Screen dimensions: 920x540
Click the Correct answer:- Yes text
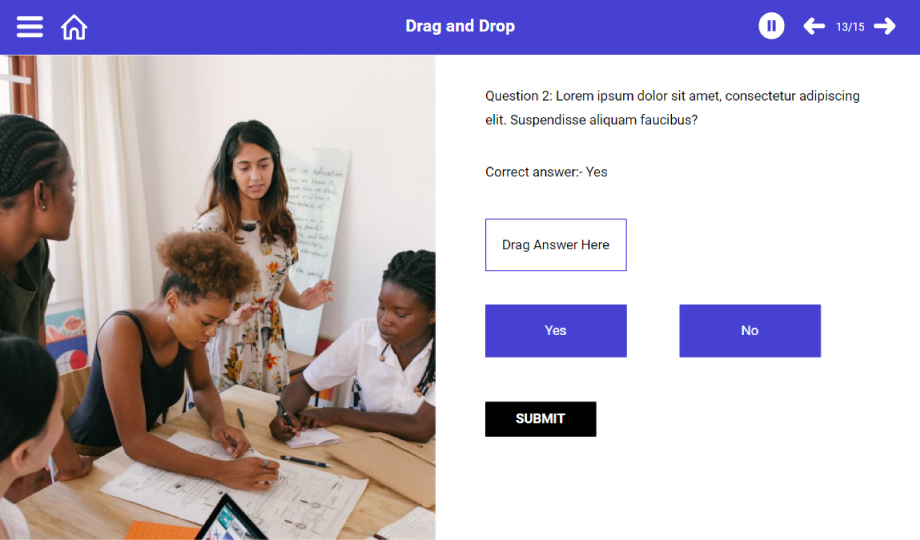click(546, 172)
